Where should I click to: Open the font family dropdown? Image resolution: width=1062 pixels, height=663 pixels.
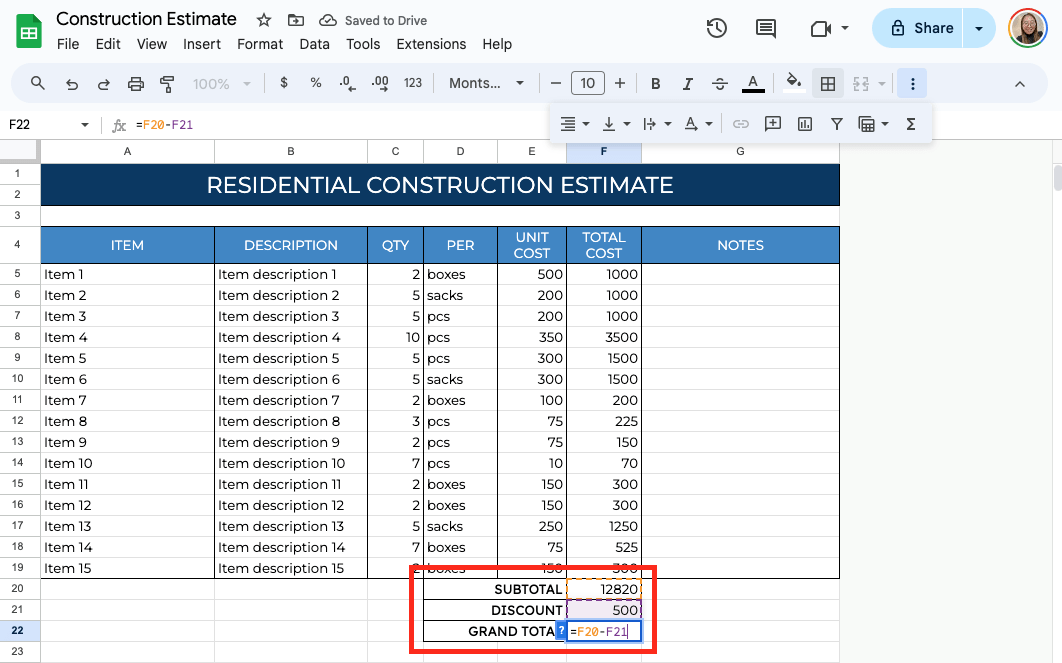pyautogui.click(x=486, y=84)
